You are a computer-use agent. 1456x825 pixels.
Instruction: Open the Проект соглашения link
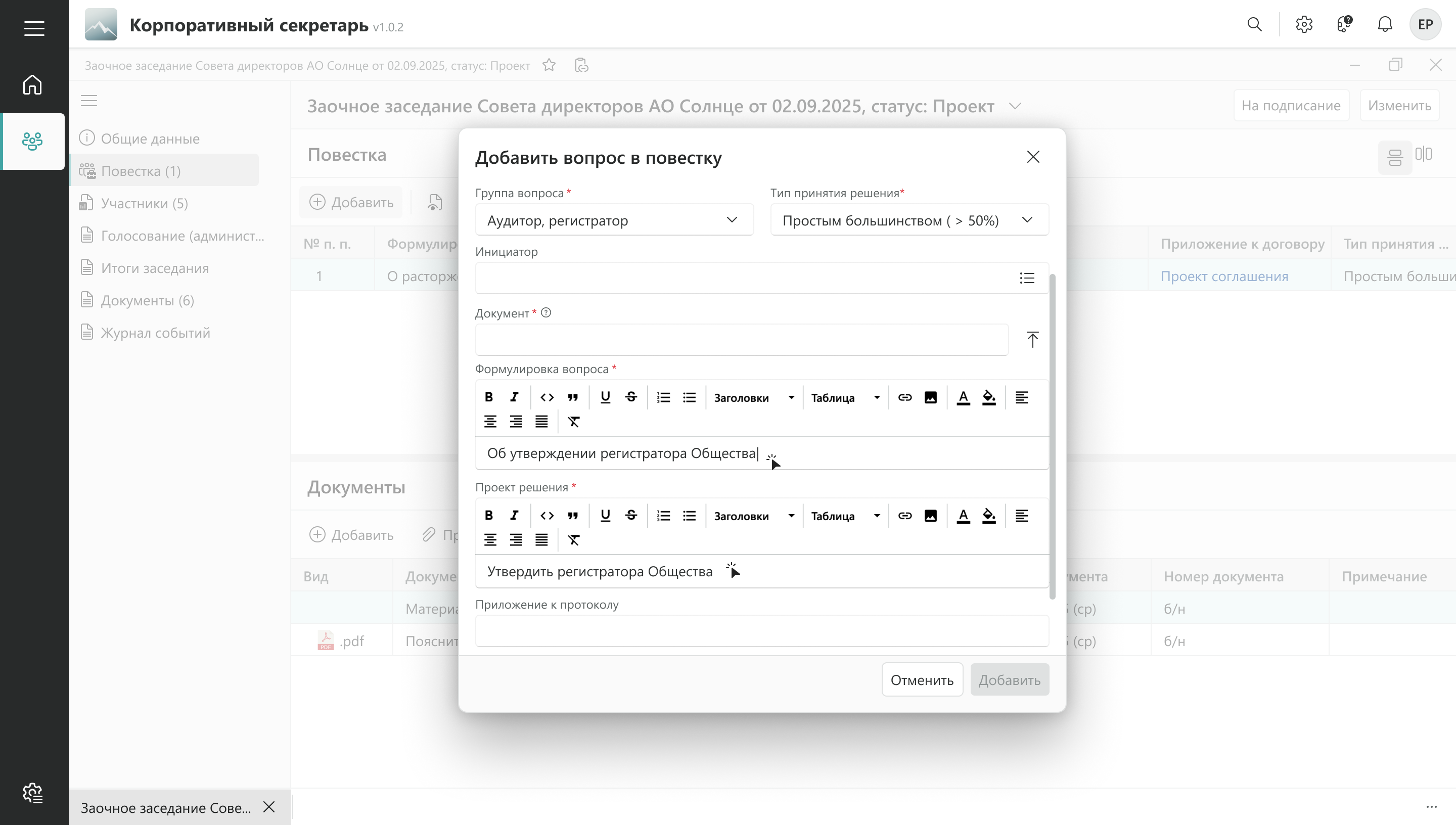click(1224, 277)
